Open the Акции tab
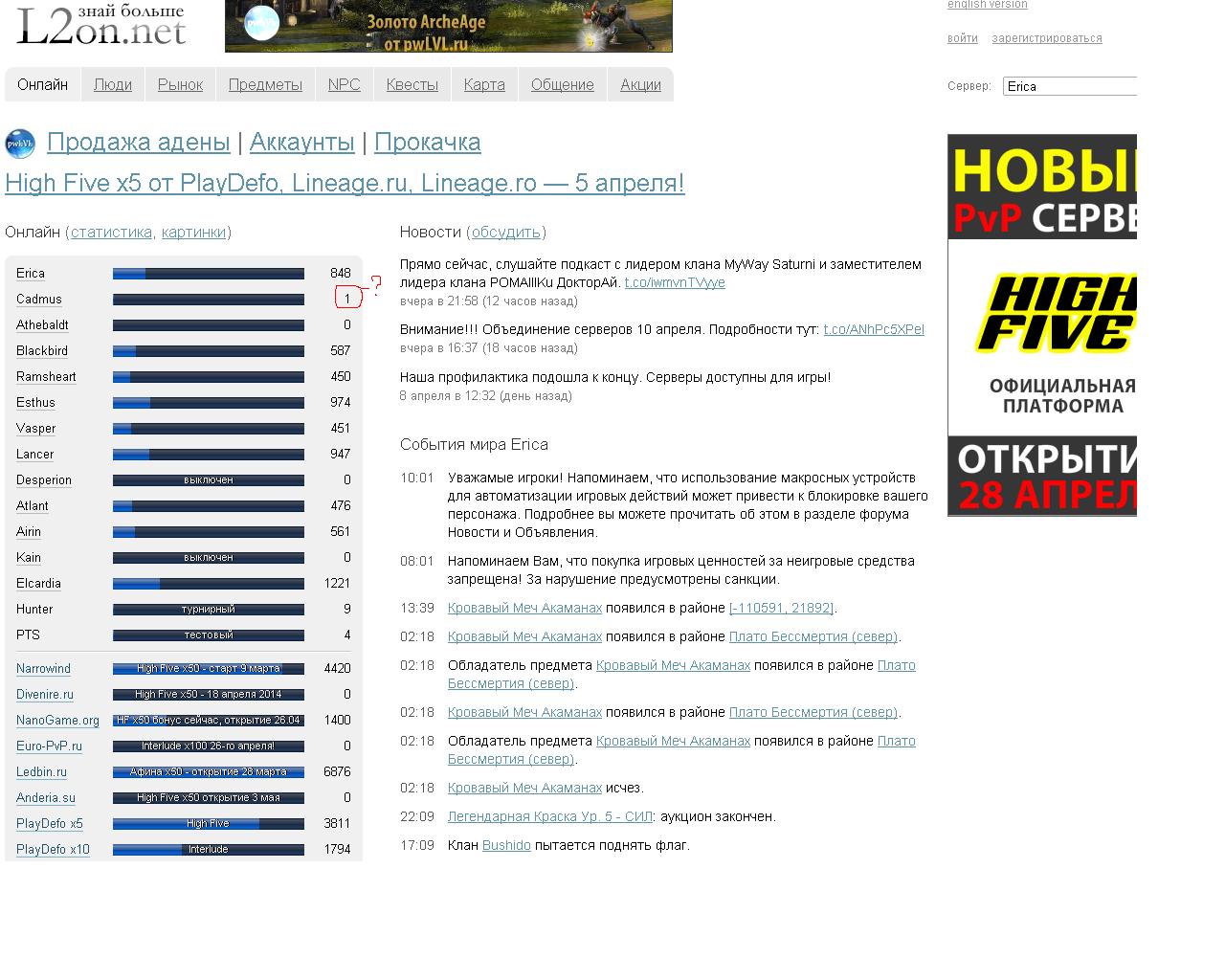 tap(640, 84)
